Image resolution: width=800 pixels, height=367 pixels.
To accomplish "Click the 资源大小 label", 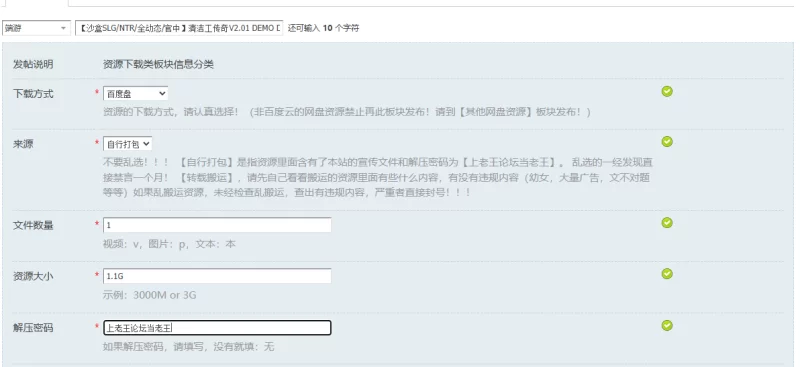I will click(33, 277).
